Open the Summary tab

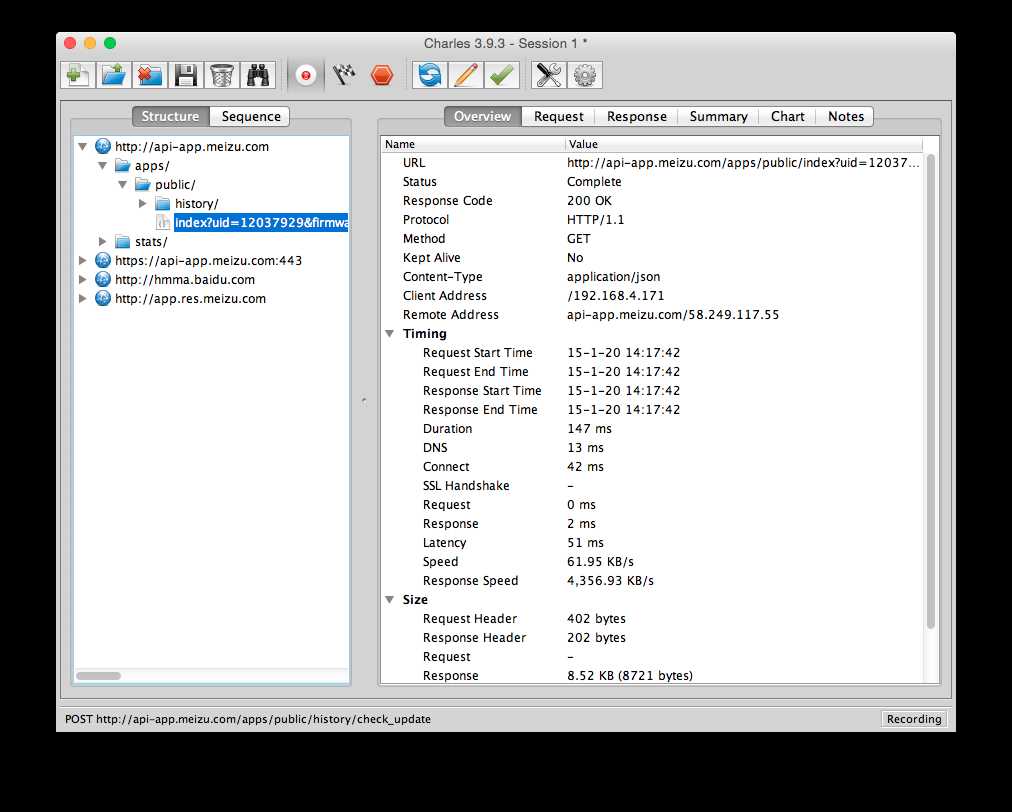pyautogui.click(x=718, y=116)
